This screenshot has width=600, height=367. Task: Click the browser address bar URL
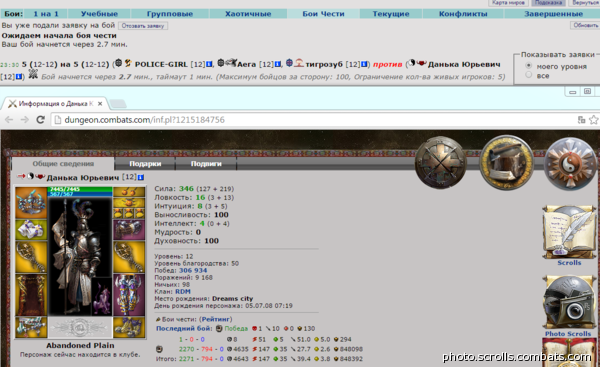tap(144, 120)
